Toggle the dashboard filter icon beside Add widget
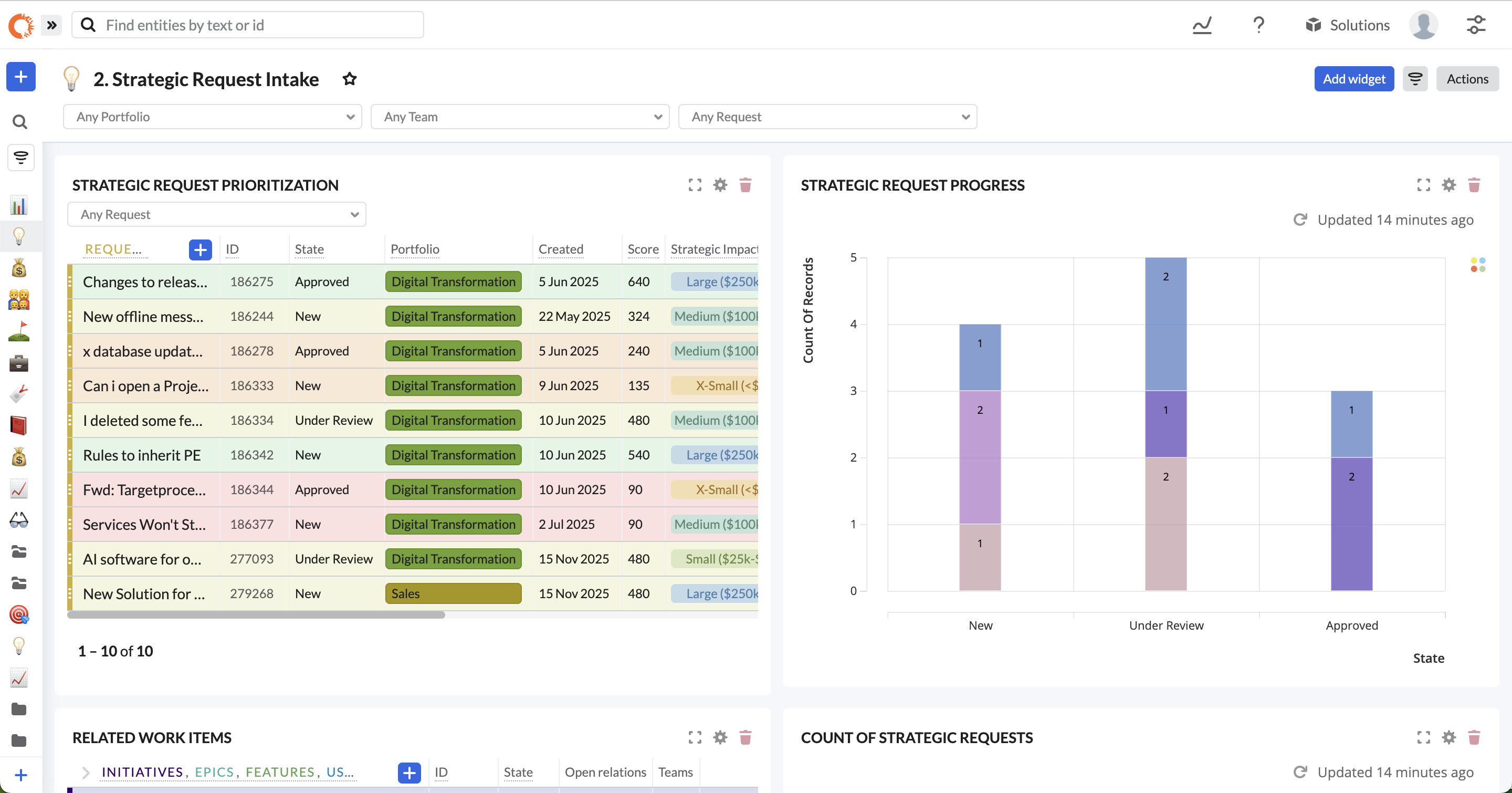Image resolution: width=1512 pixels, height=793 pixels. click(x=1415, y=79)
